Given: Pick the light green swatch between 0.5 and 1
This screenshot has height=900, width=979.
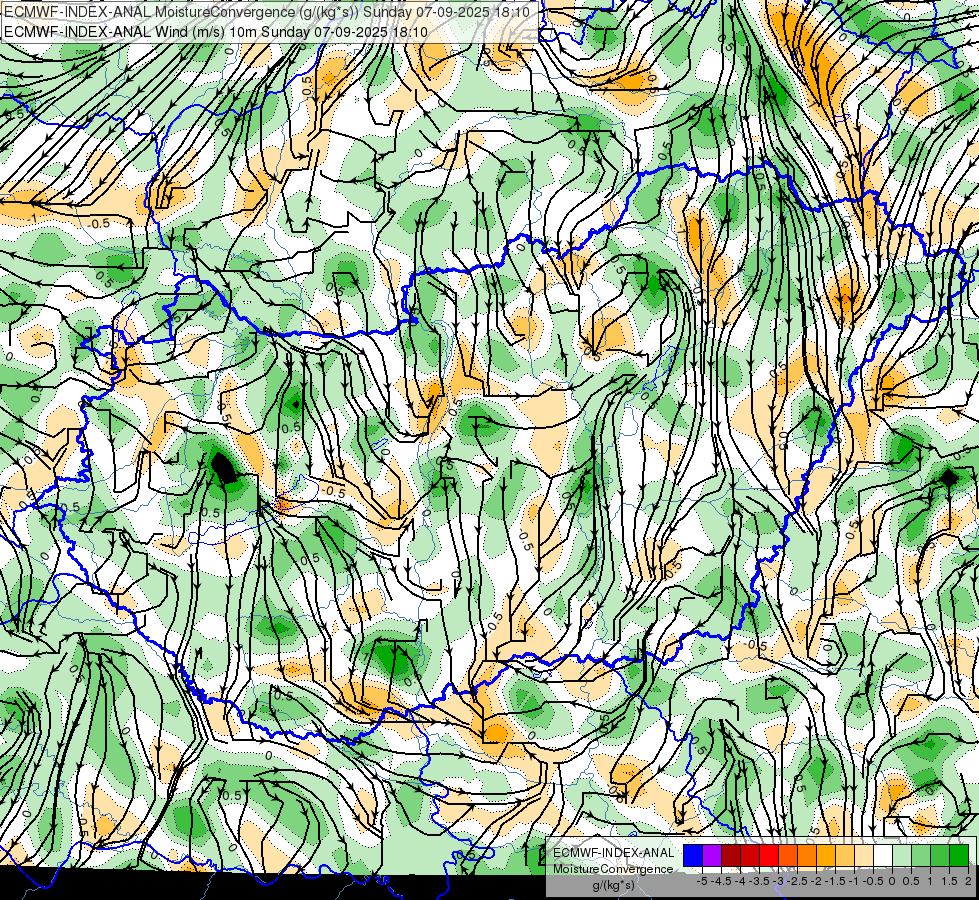Looking at the screenshot, I should [x=921, y=856].
